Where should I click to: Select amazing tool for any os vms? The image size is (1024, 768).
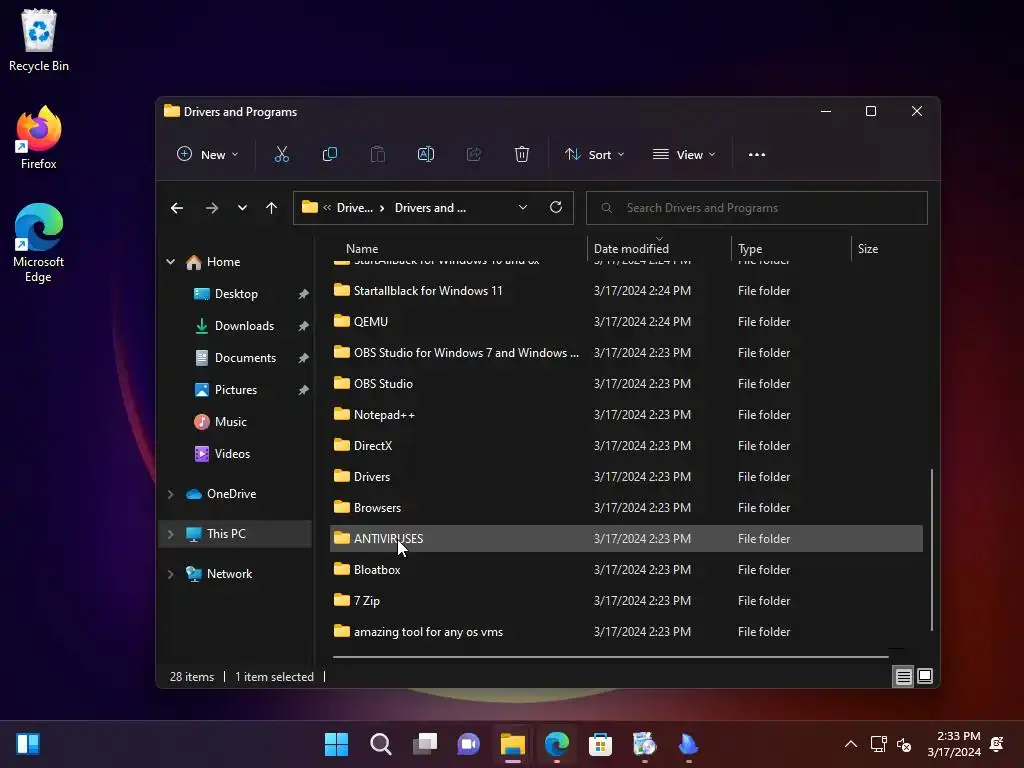tap(626, 632)
